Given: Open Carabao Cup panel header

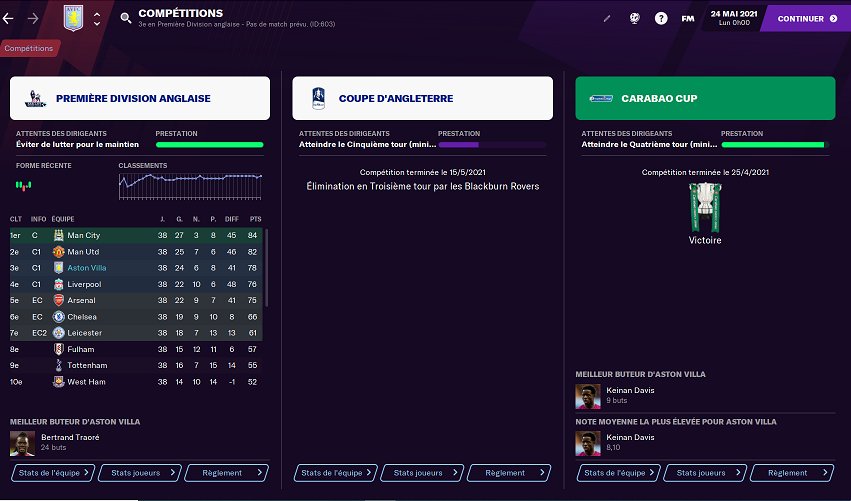Looking at the screenshot, I should click(705, 99).
